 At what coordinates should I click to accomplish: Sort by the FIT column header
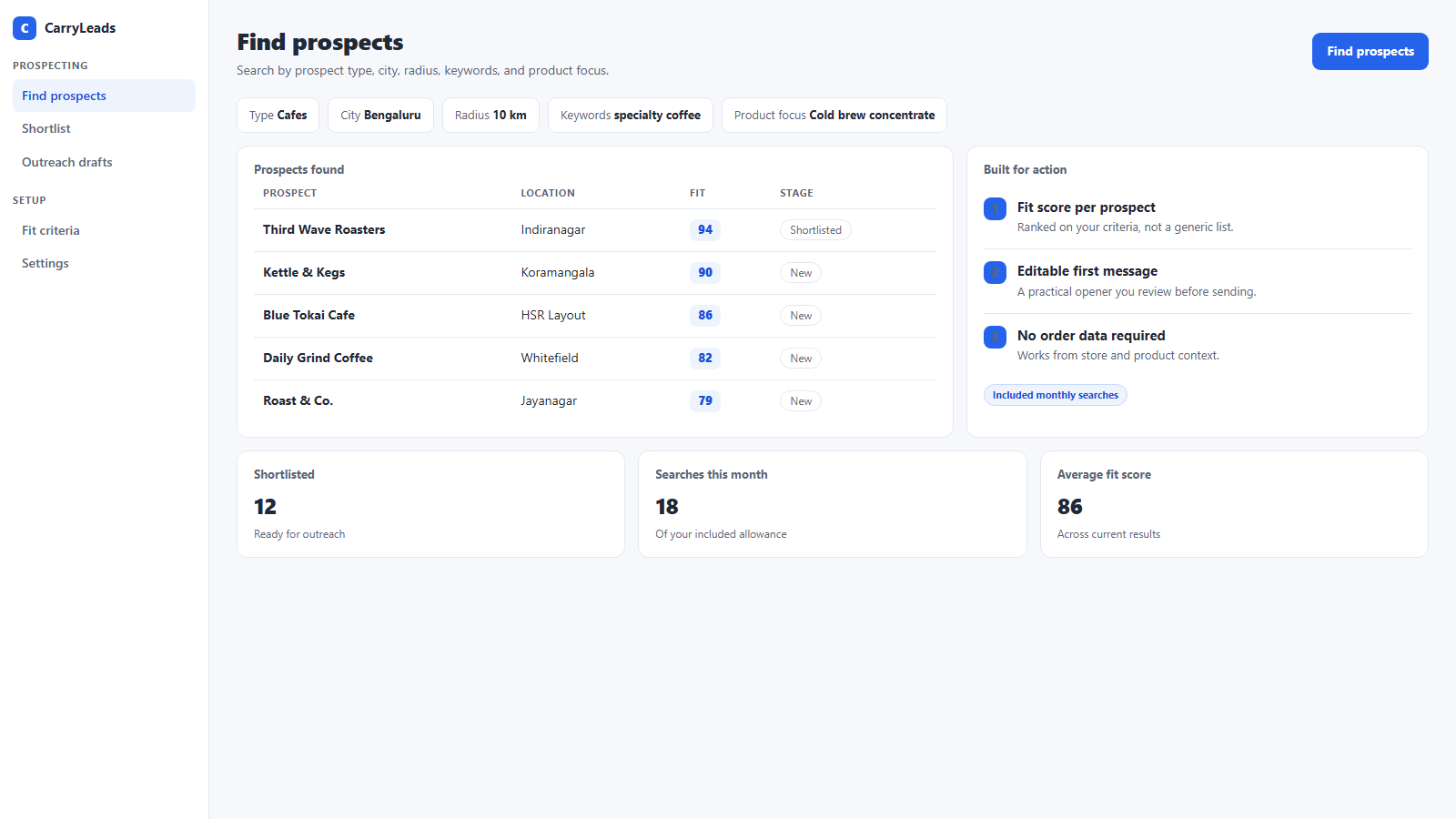[697, 193]
